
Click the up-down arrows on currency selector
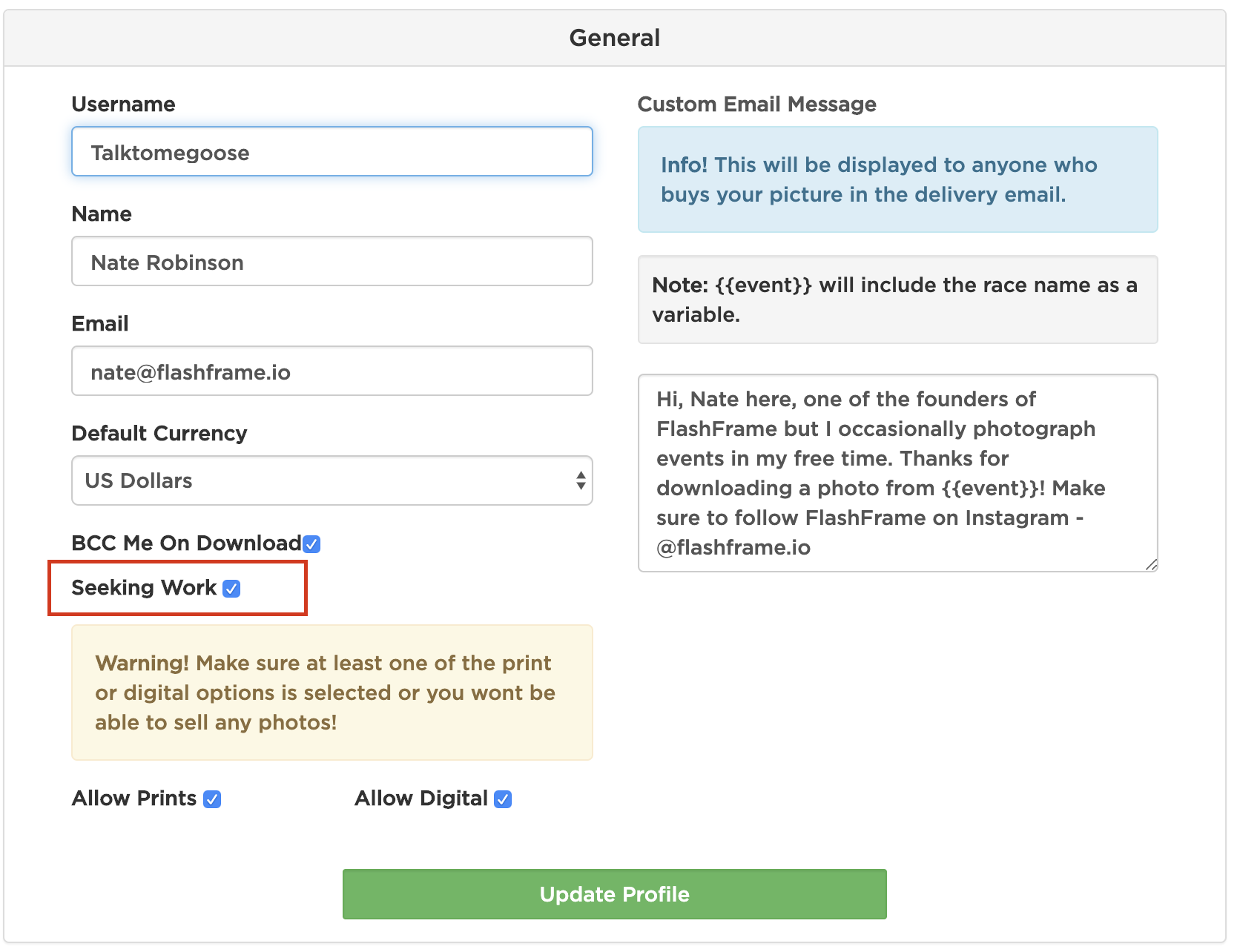pyautogui.click(x=581, y=480)
